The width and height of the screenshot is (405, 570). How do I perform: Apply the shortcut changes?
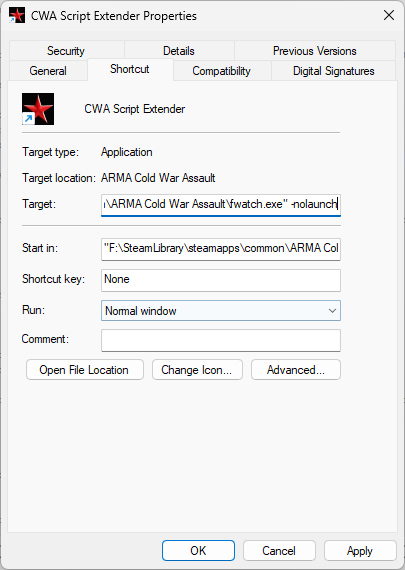tap(360, 550)
